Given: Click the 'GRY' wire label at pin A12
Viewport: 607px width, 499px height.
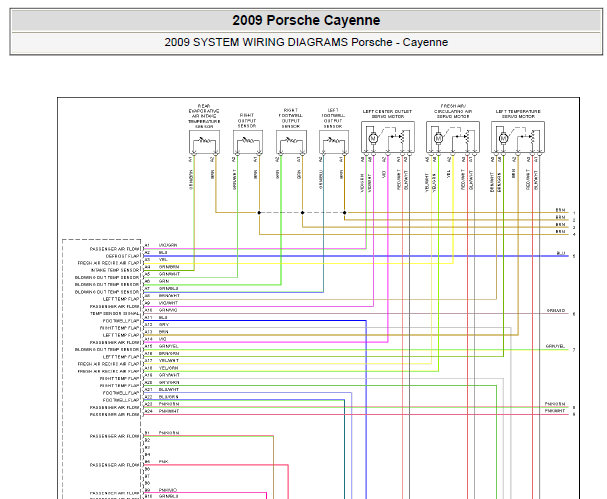Looking at the screenshot, I should coord(164,325).
